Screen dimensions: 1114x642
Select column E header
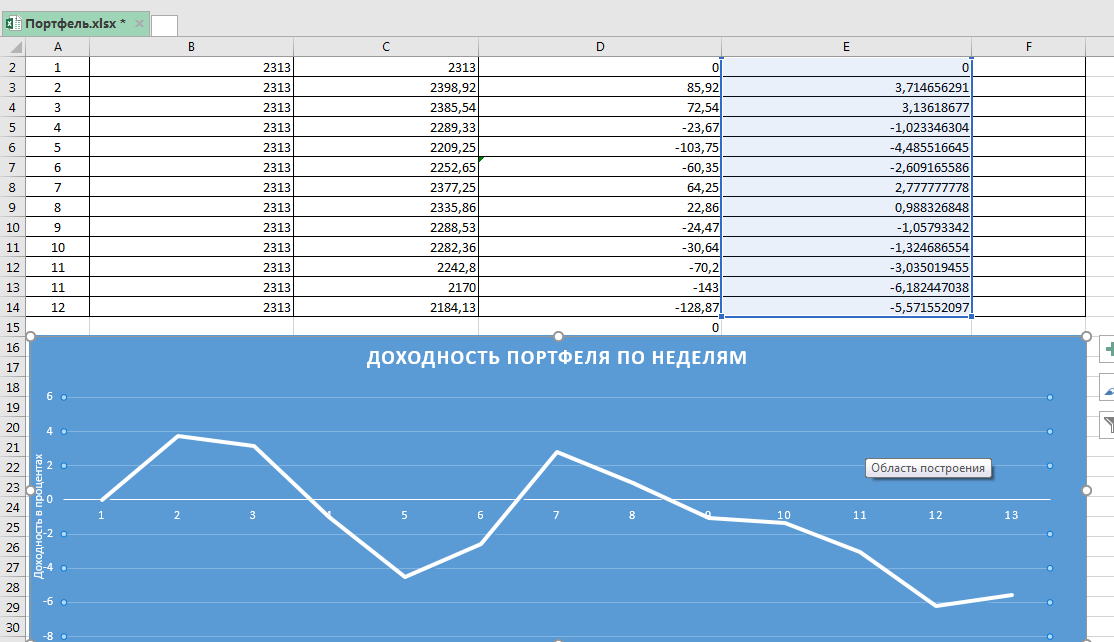pos(846,47)
